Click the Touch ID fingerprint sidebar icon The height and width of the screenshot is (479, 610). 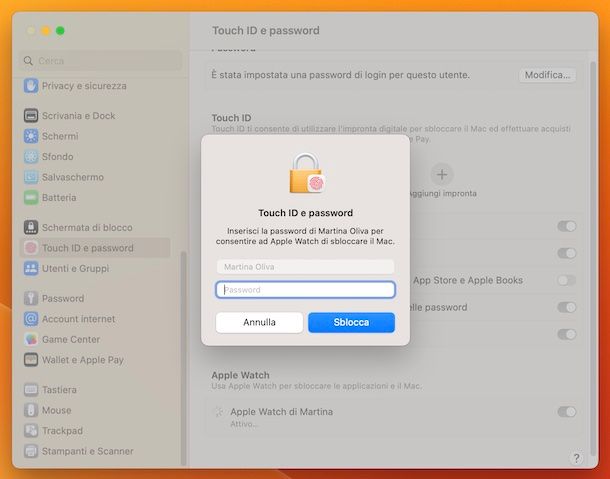click(x=31, y=248)
